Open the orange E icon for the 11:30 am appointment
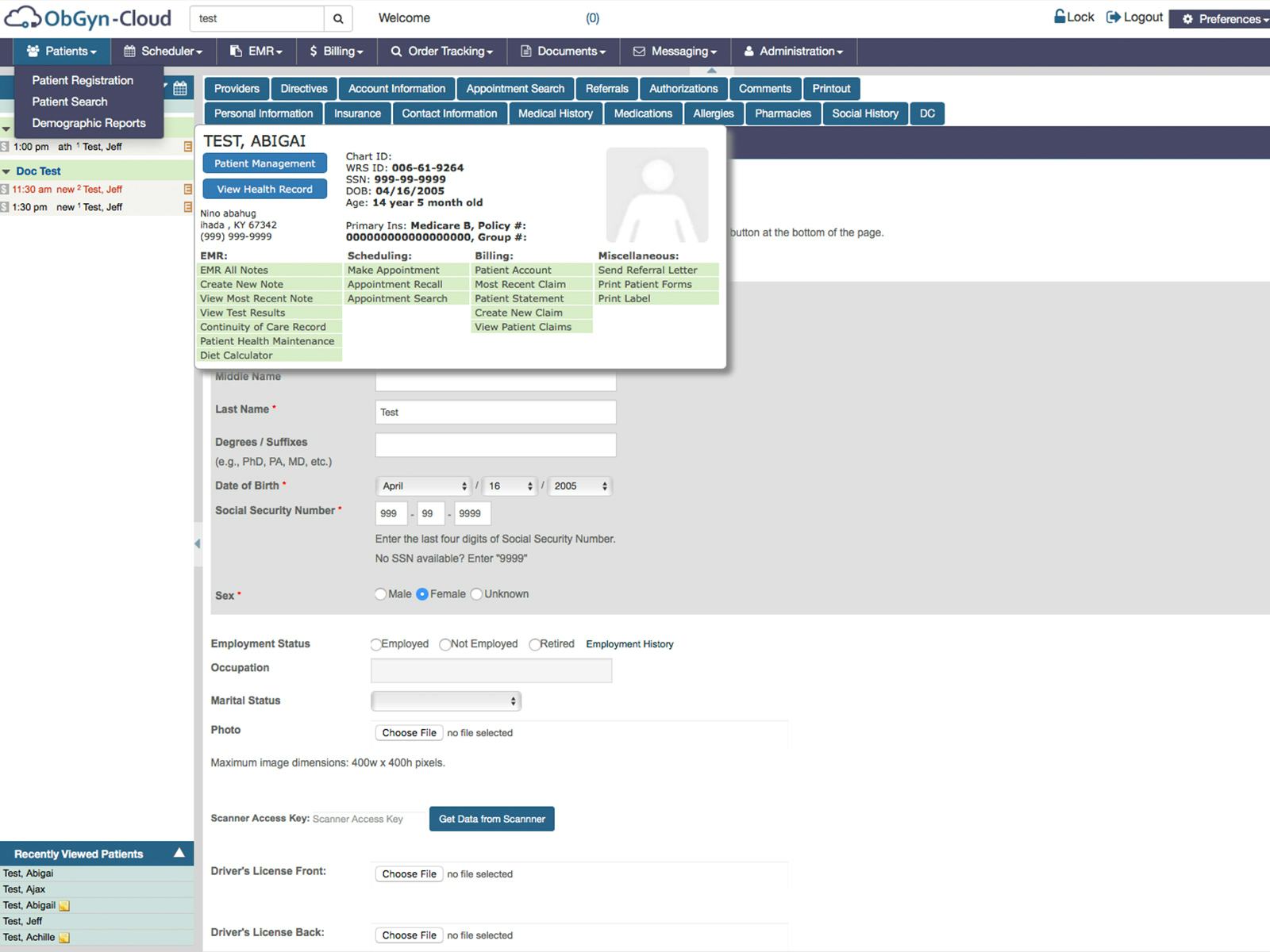The height and width of the screenshot is (952, 1270). click(x=187, y=189)
